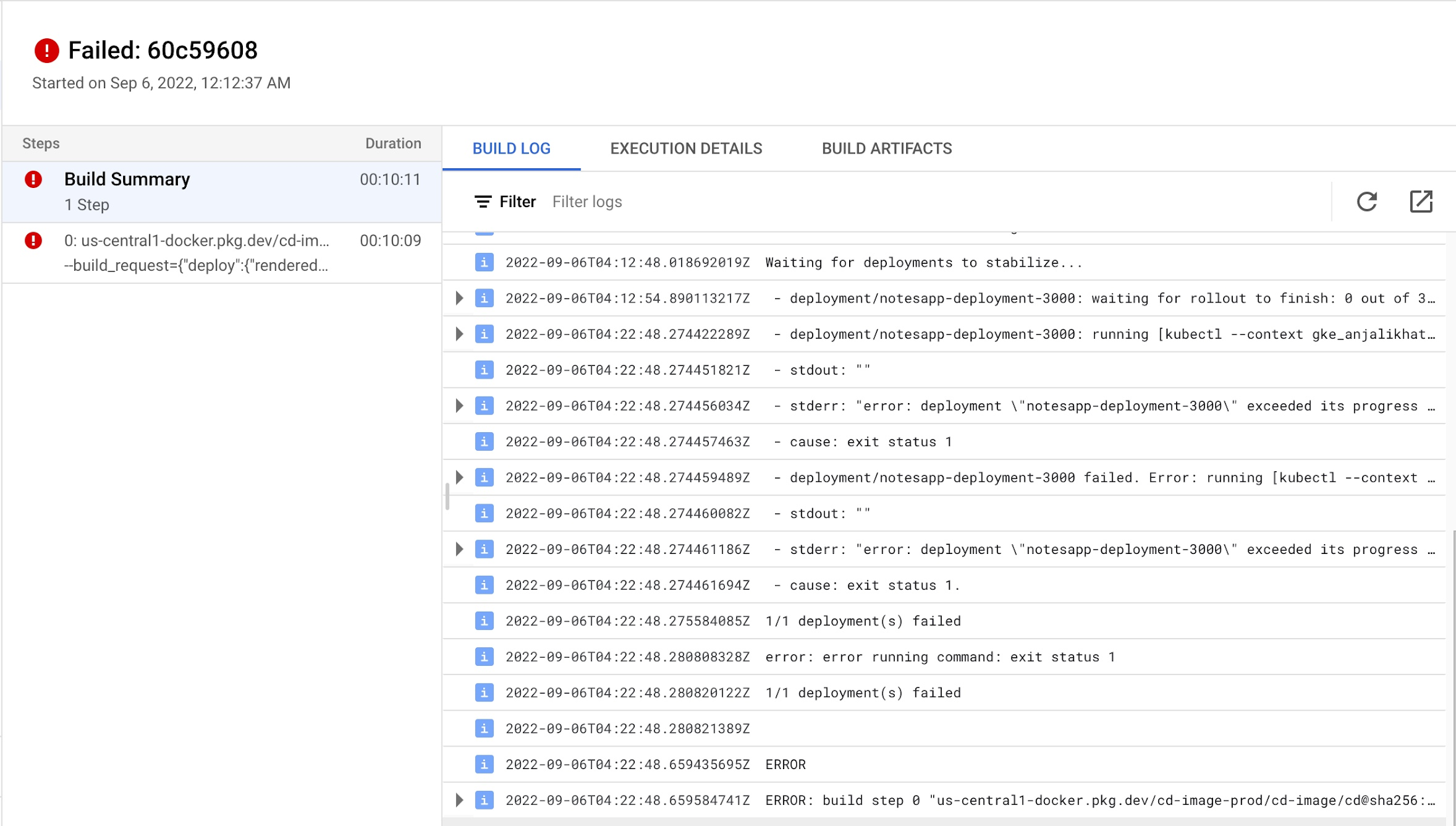Click info icon on 274461186Z stderr row

(x=484, y=549)
